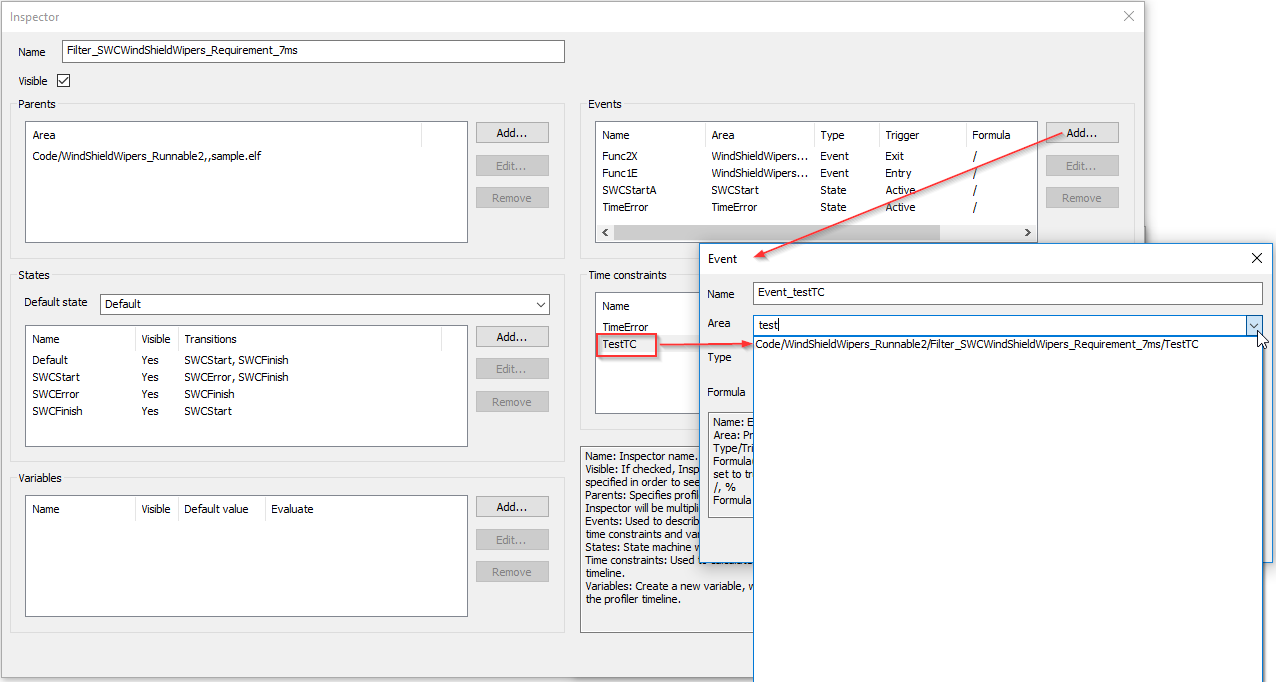Open the Default state dropdown
This screenshot has width=1276, height=682.
(325, 304)
